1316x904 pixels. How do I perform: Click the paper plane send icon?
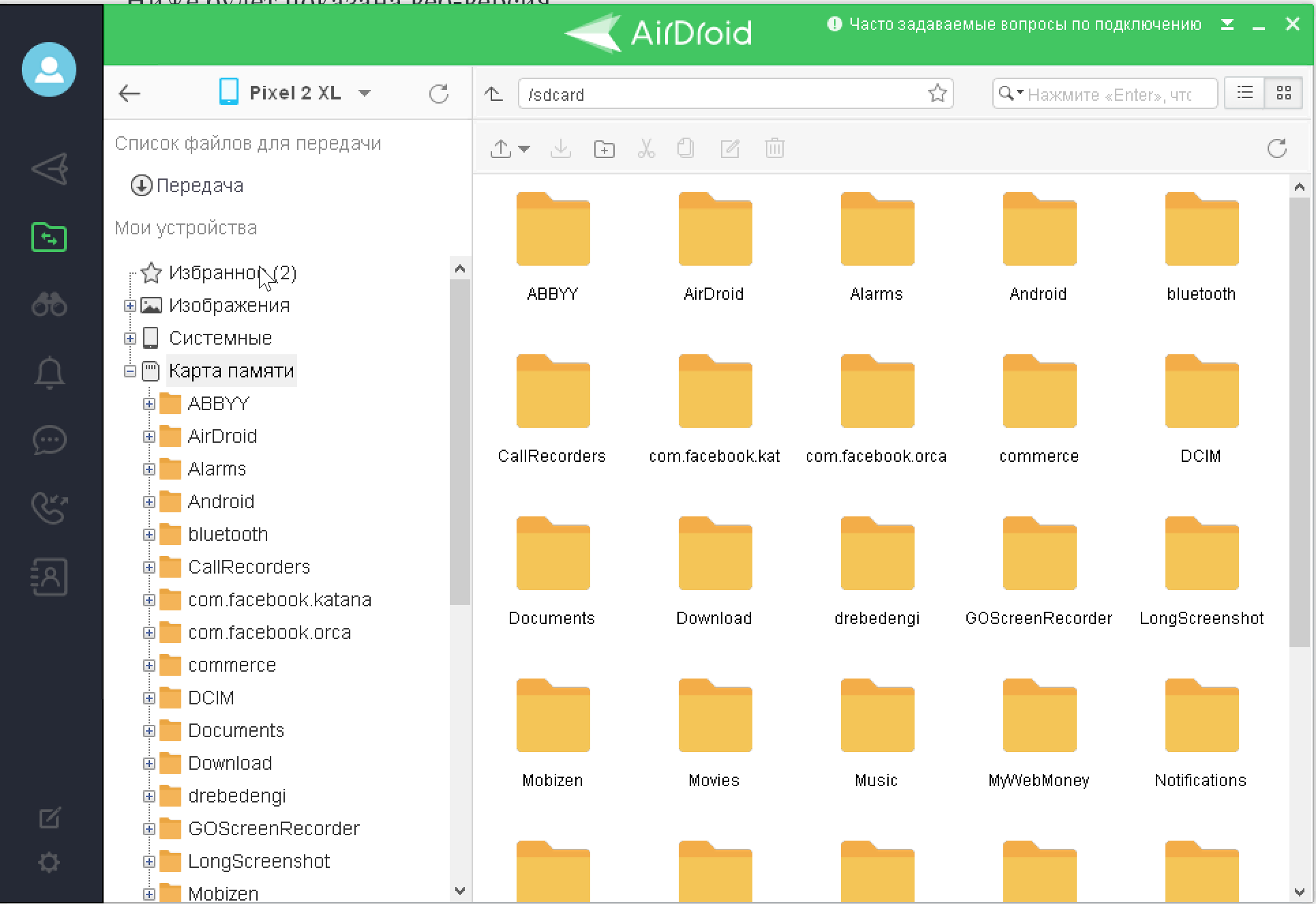[x=49, y=169]
